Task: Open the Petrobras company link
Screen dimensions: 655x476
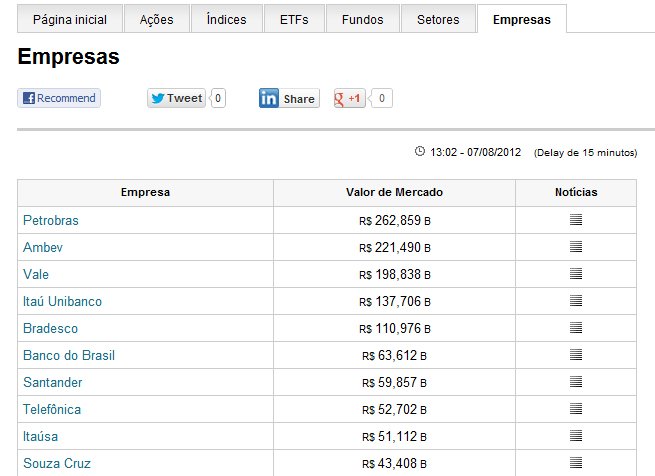Action: (x=51, y=220)
